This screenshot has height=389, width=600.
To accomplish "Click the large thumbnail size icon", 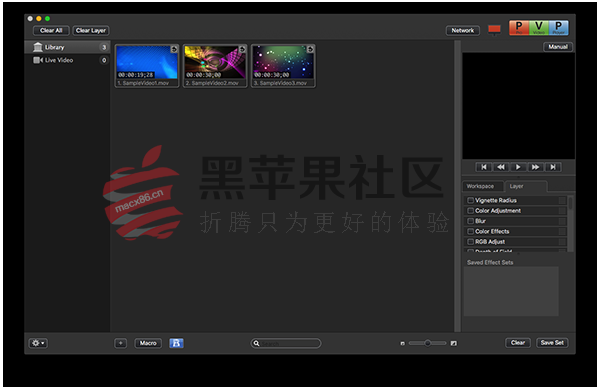I will (453, 343).
